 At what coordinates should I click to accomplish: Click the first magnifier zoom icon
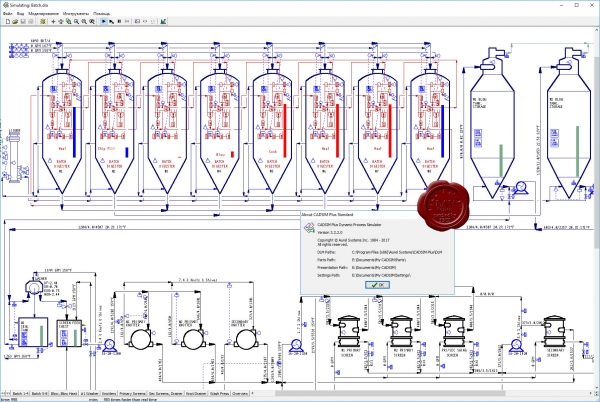point(77,22)
